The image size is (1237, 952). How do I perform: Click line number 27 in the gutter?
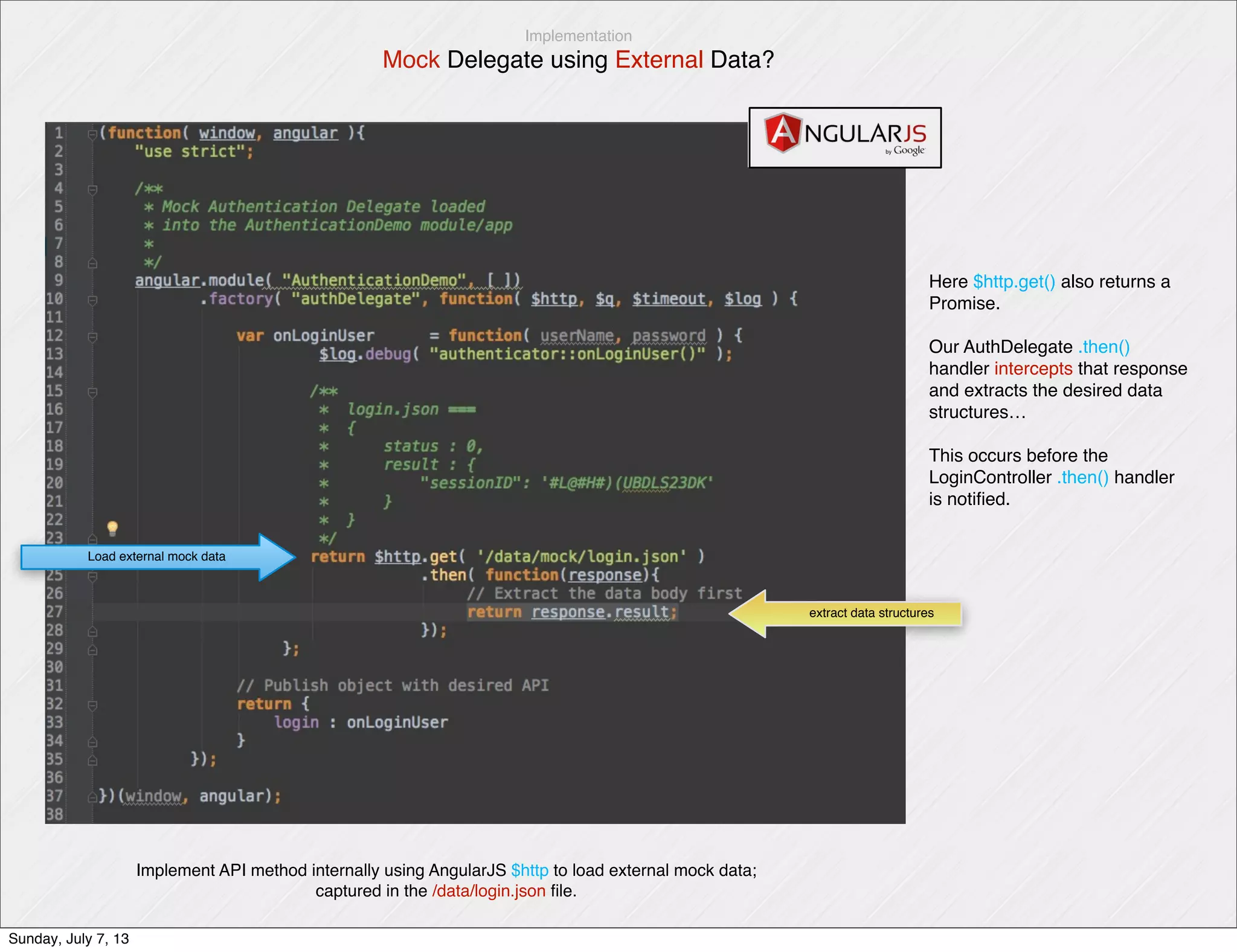point(54,612)
